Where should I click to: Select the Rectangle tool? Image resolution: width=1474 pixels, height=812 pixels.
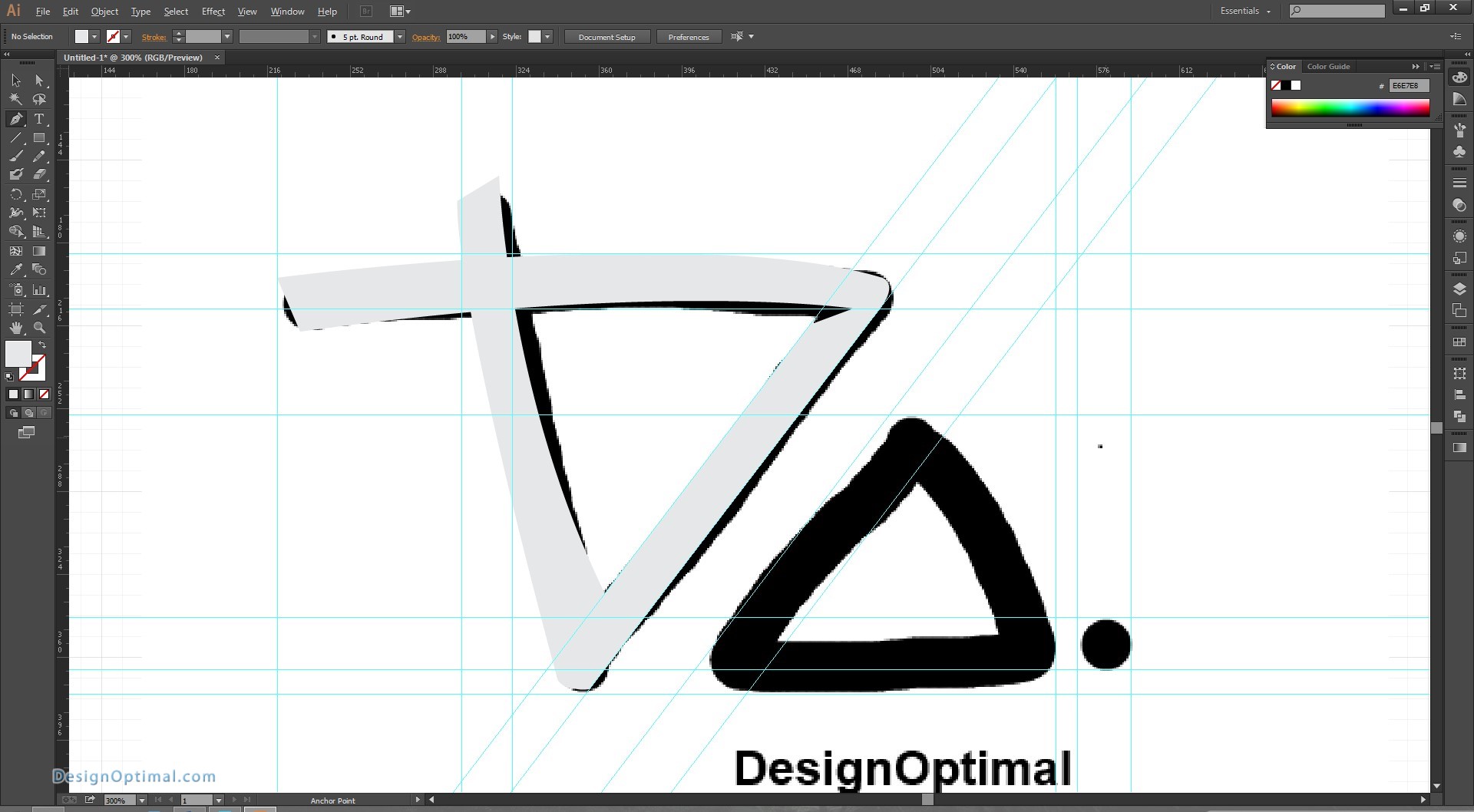(x=40, y=138)
